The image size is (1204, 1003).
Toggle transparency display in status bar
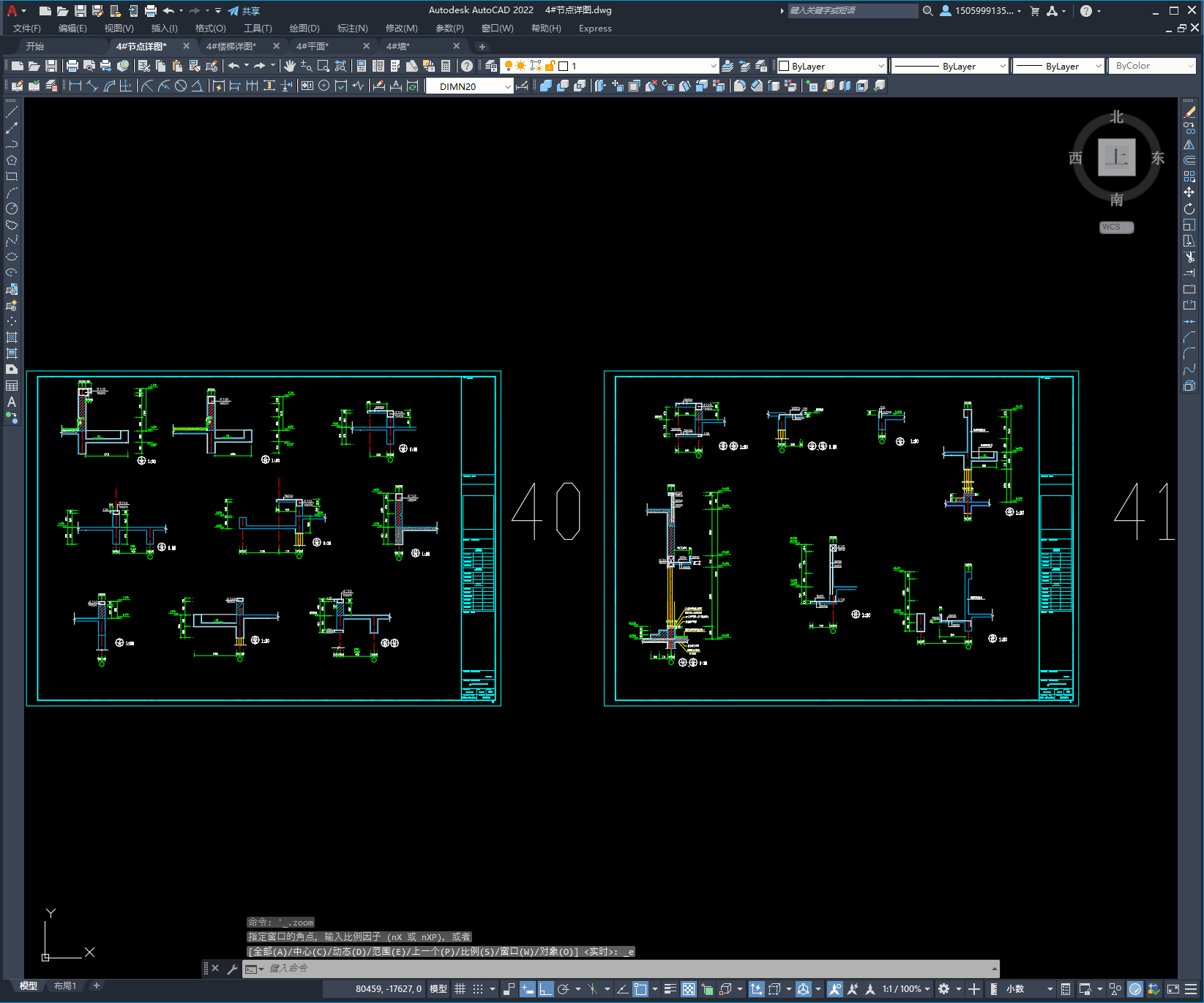(689, 989)
